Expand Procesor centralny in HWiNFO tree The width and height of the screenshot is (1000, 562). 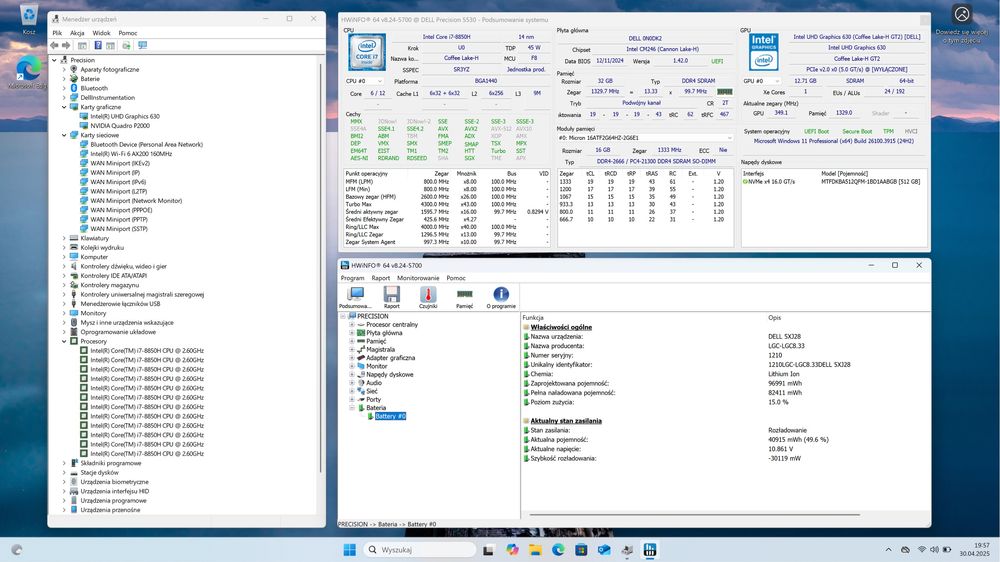(351, 325)
